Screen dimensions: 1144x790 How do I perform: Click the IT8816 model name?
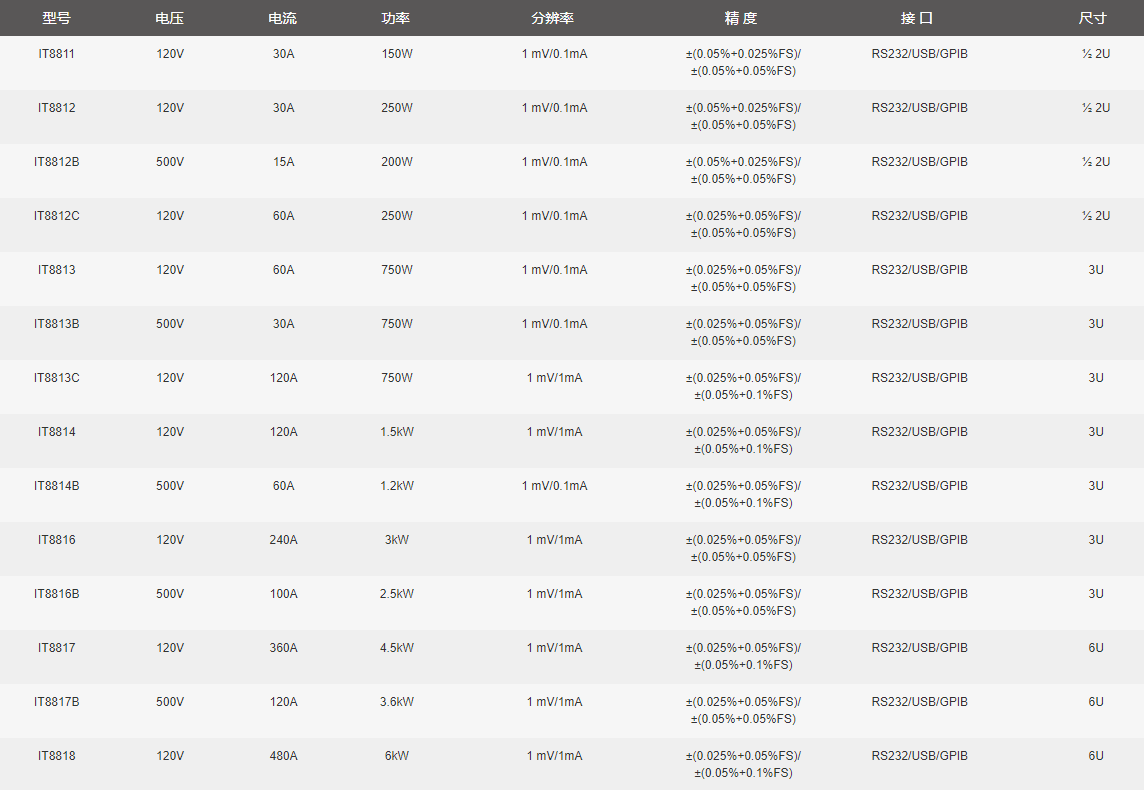tap(56, 540)
